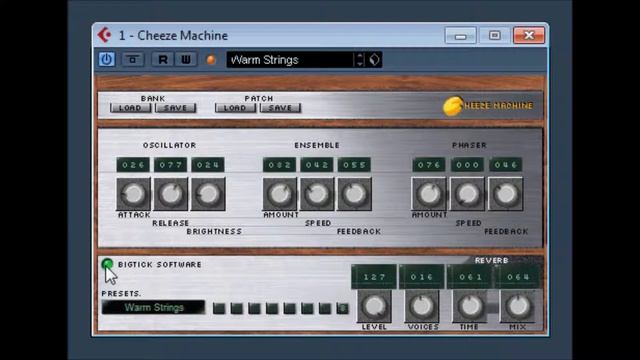Click the Ensemble Feedback value 055
The image size is (640, 360).
click(x=354, y=165)
